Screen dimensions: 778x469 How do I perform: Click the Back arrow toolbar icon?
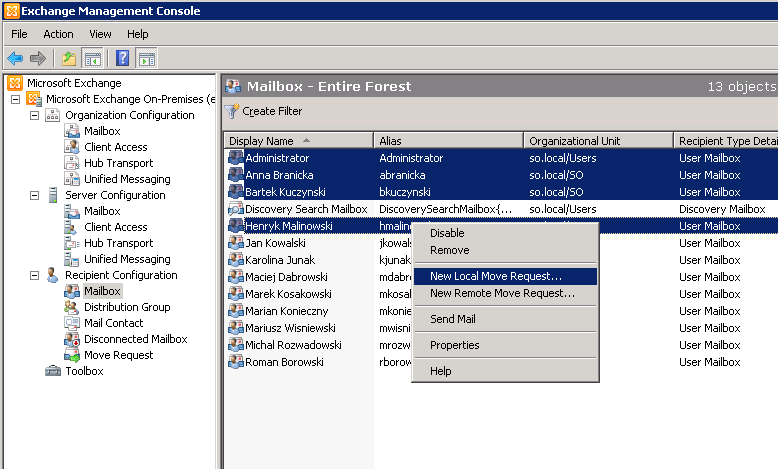(x=15, y=59)
